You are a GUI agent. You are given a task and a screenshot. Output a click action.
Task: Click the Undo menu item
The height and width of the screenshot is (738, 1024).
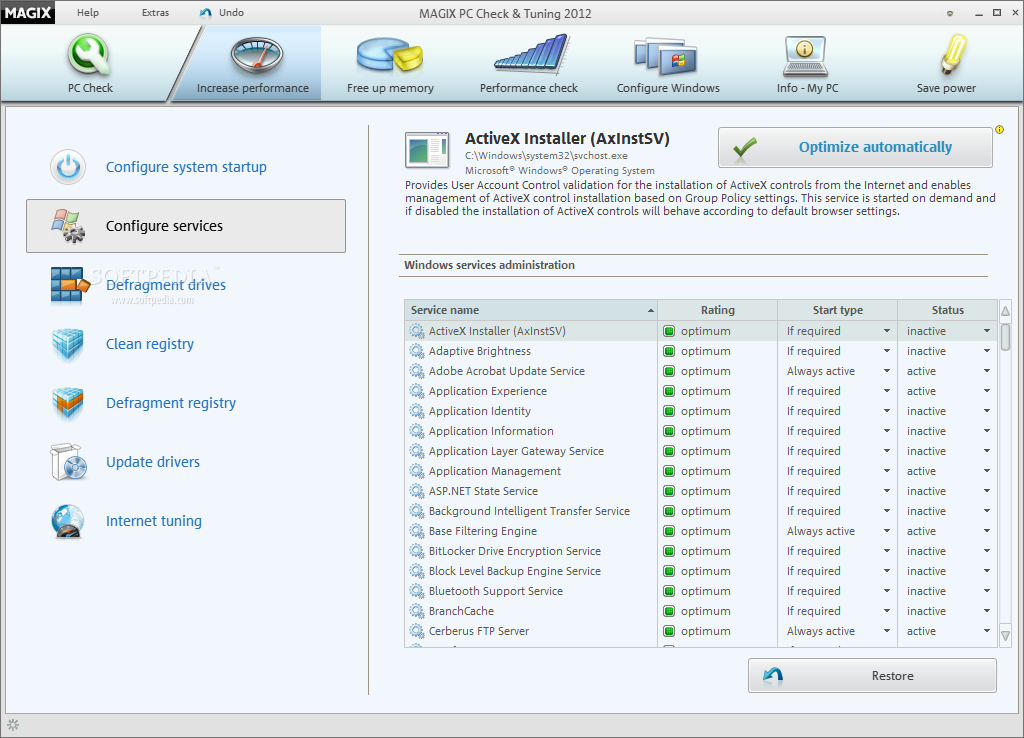(x=231, y=12)
